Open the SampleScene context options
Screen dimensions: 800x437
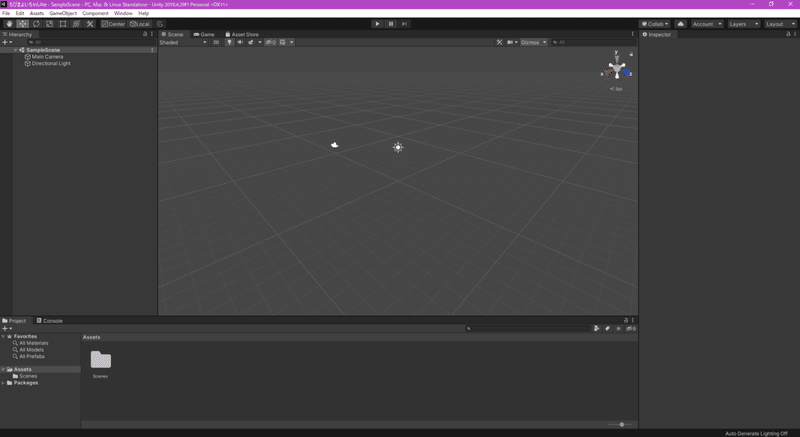pyautogui.click(x=152, y=50)
